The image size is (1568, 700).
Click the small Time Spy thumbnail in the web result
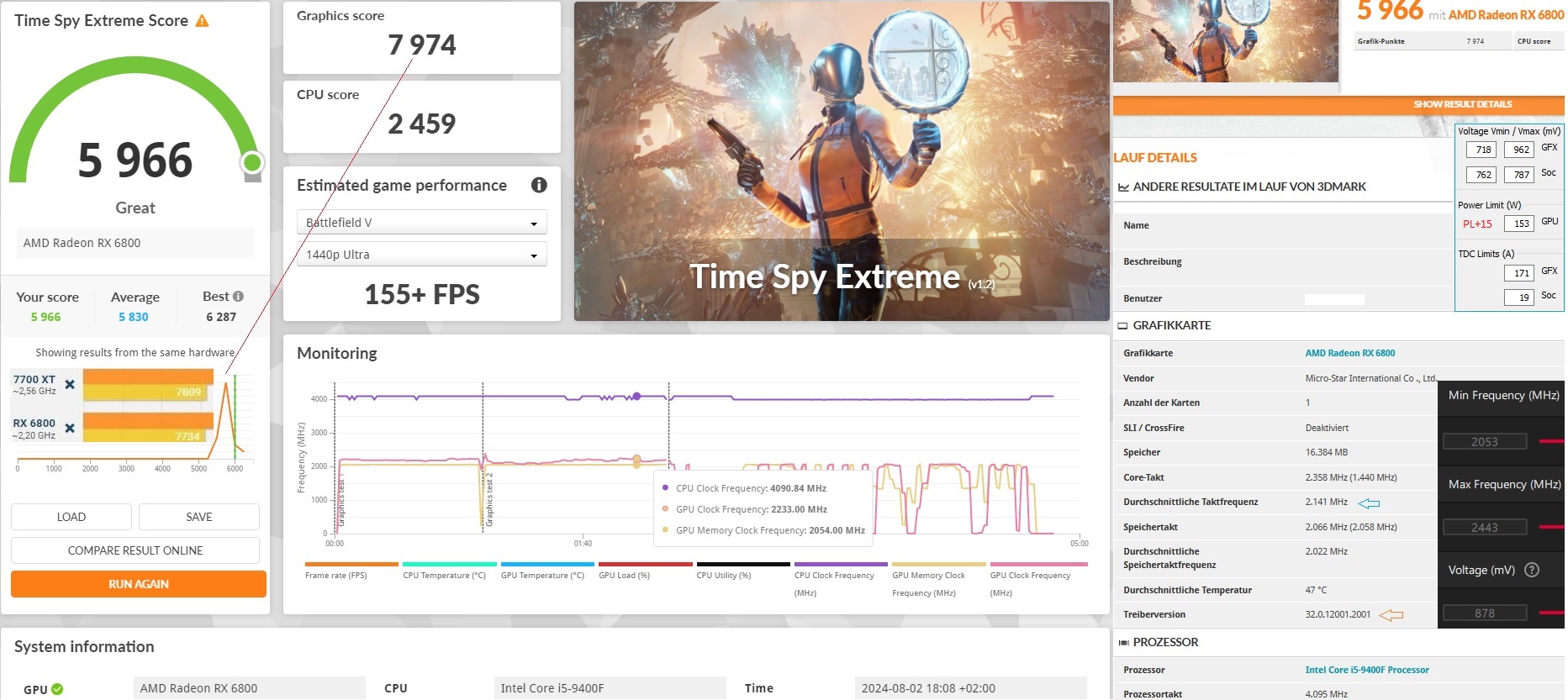tap(1226, 41)
